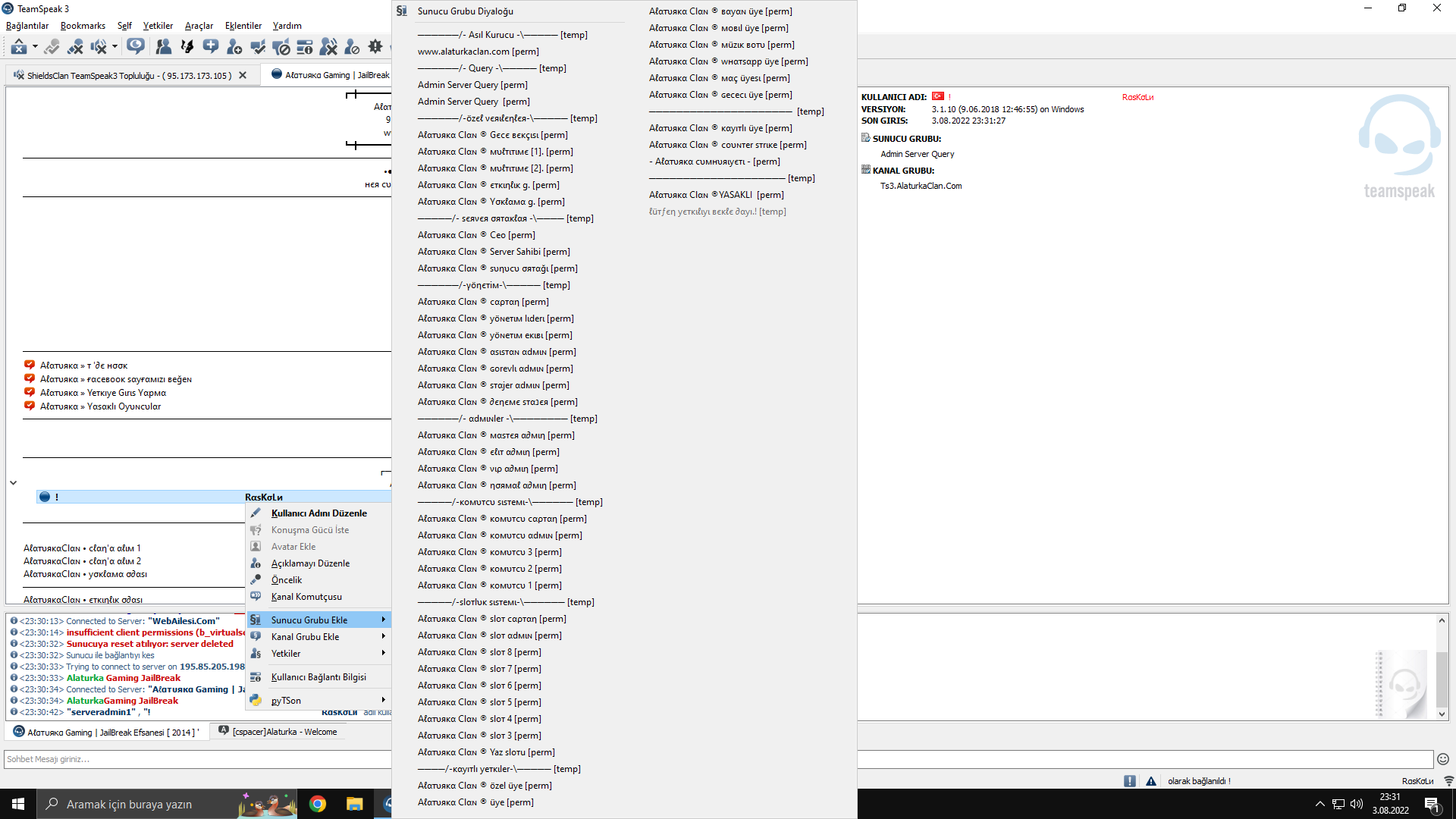The image size is (1456, 819).
Task: Open the dropdown arrow beside the disconnect icon
Action: [x=35, y=47]
